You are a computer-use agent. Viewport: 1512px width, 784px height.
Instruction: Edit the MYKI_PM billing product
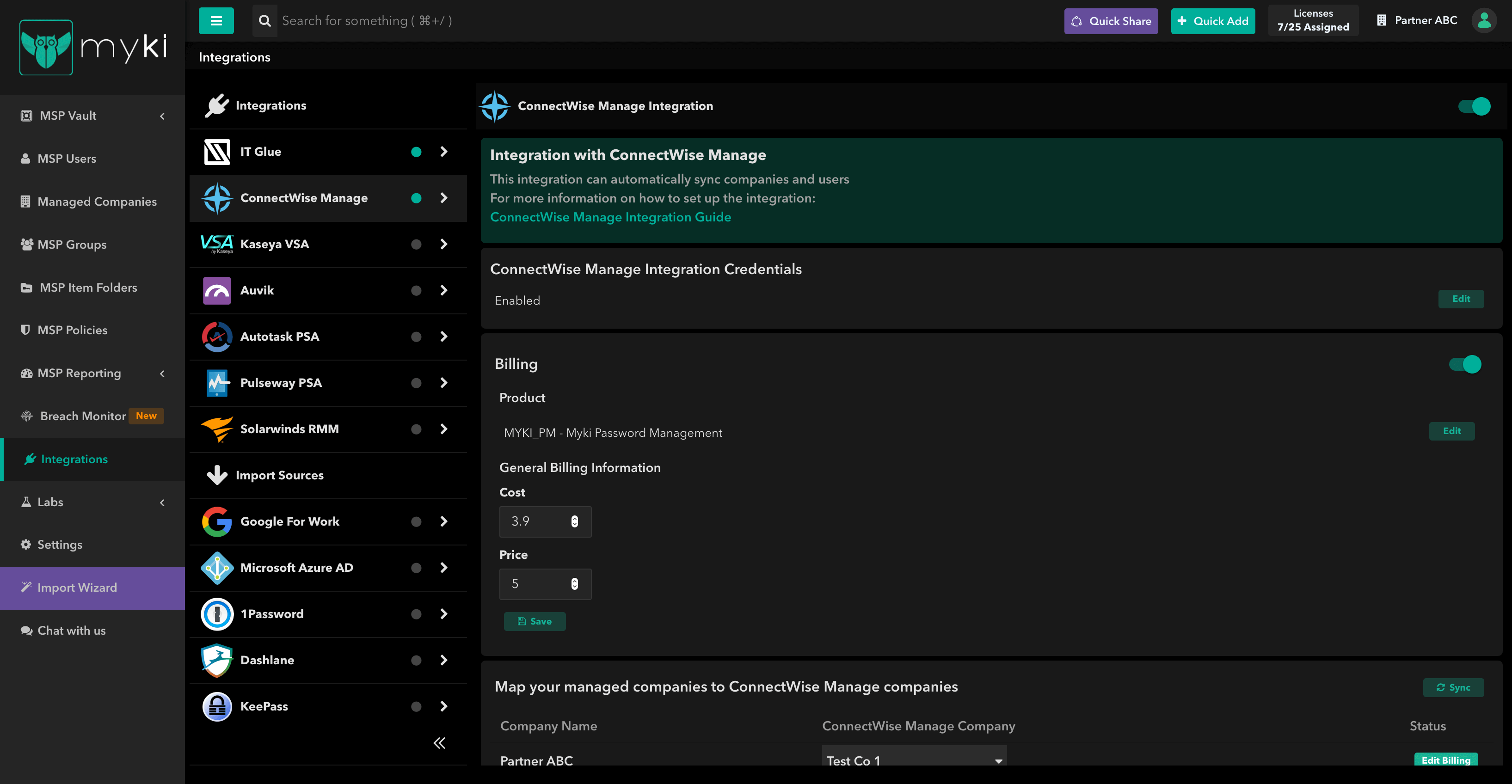click(x=1451, y=431)
